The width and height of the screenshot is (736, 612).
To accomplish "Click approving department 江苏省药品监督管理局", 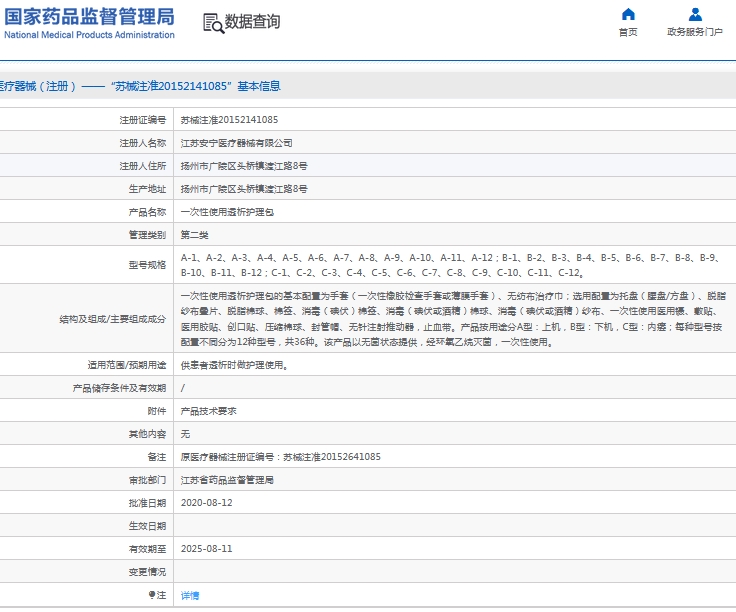I will 227,480.
